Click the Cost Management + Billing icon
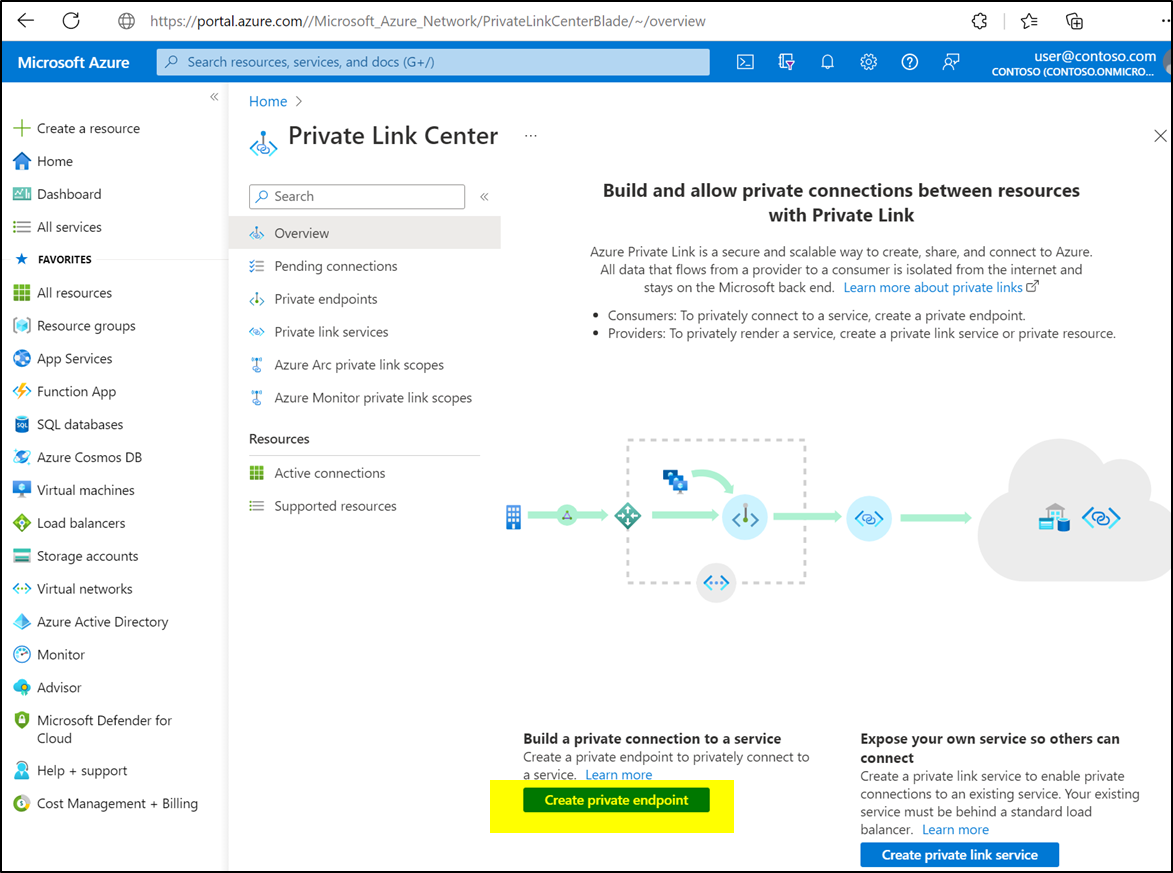The height and width of the screenshot is (873, 1173). click(x=22, y=803)
